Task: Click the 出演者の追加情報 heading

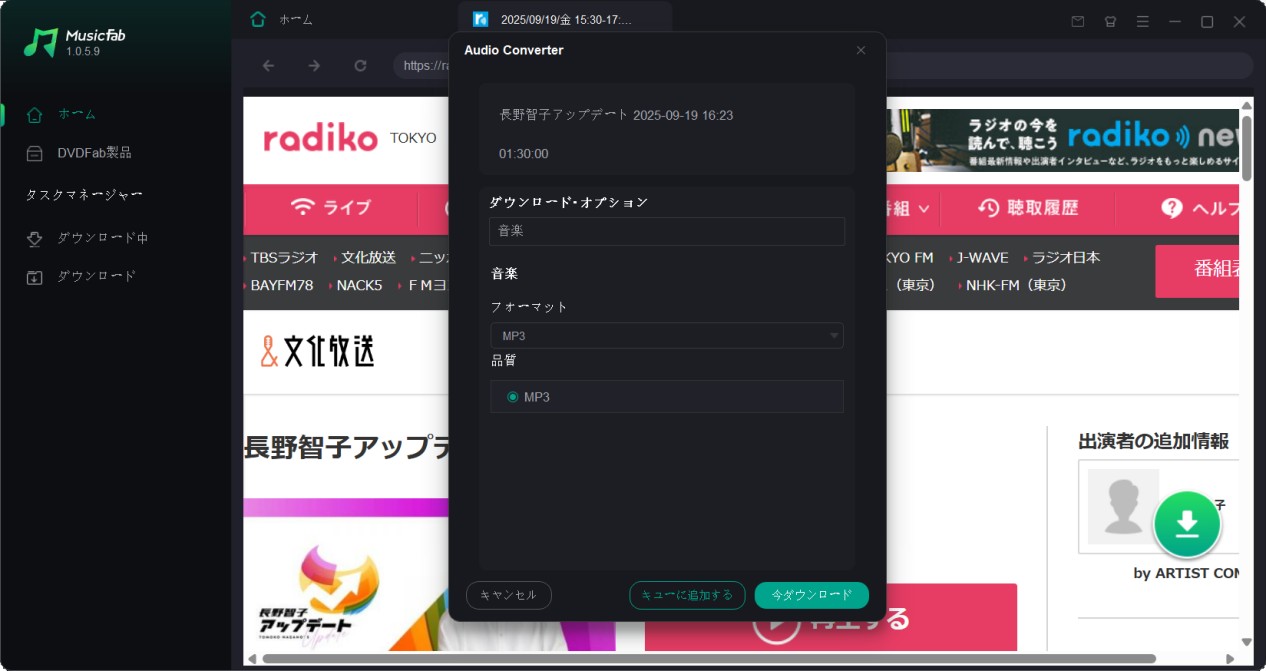Action: (1153, 441)
